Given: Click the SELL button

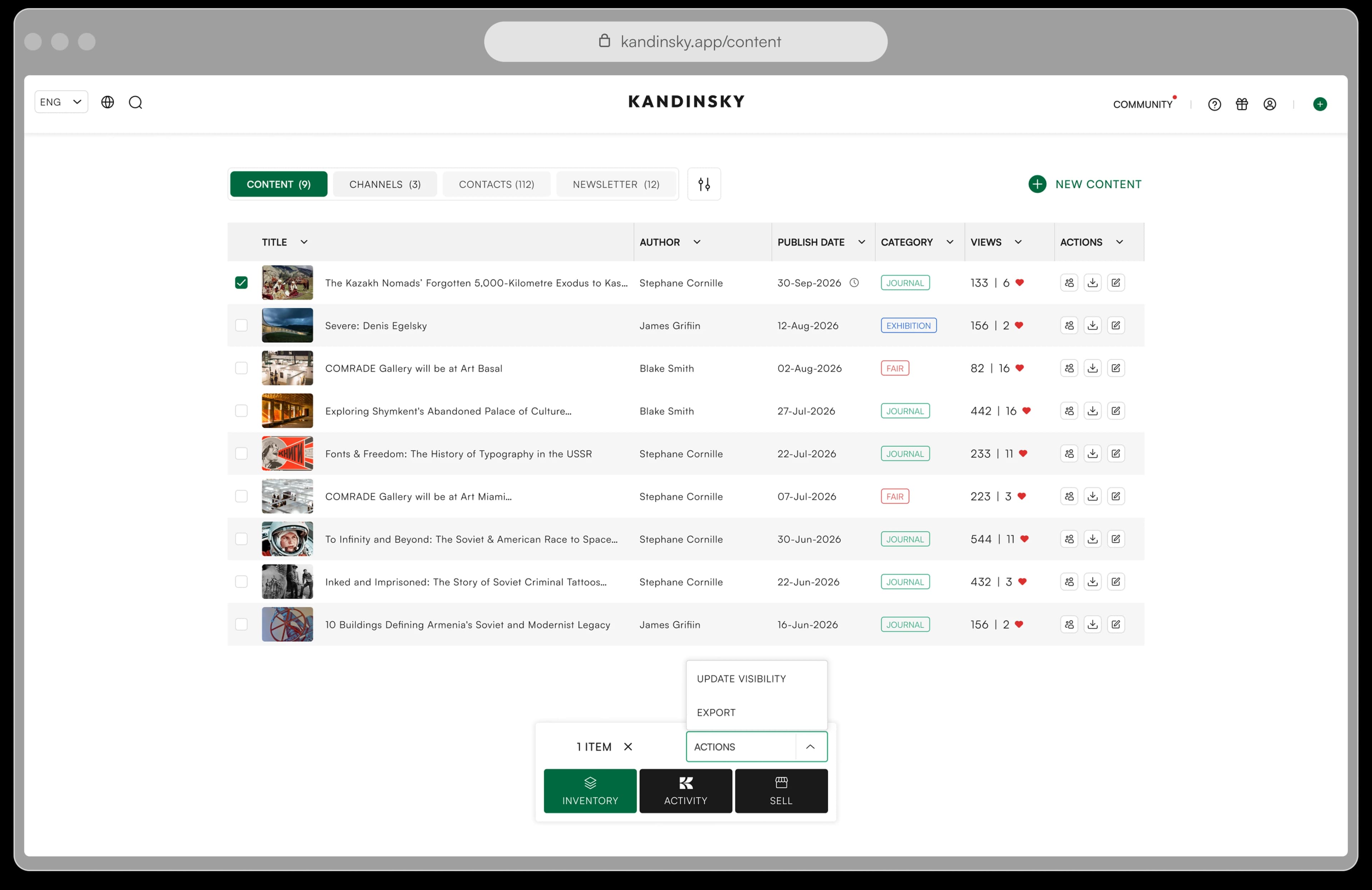Looking at the screenshot, I should 781,791.
